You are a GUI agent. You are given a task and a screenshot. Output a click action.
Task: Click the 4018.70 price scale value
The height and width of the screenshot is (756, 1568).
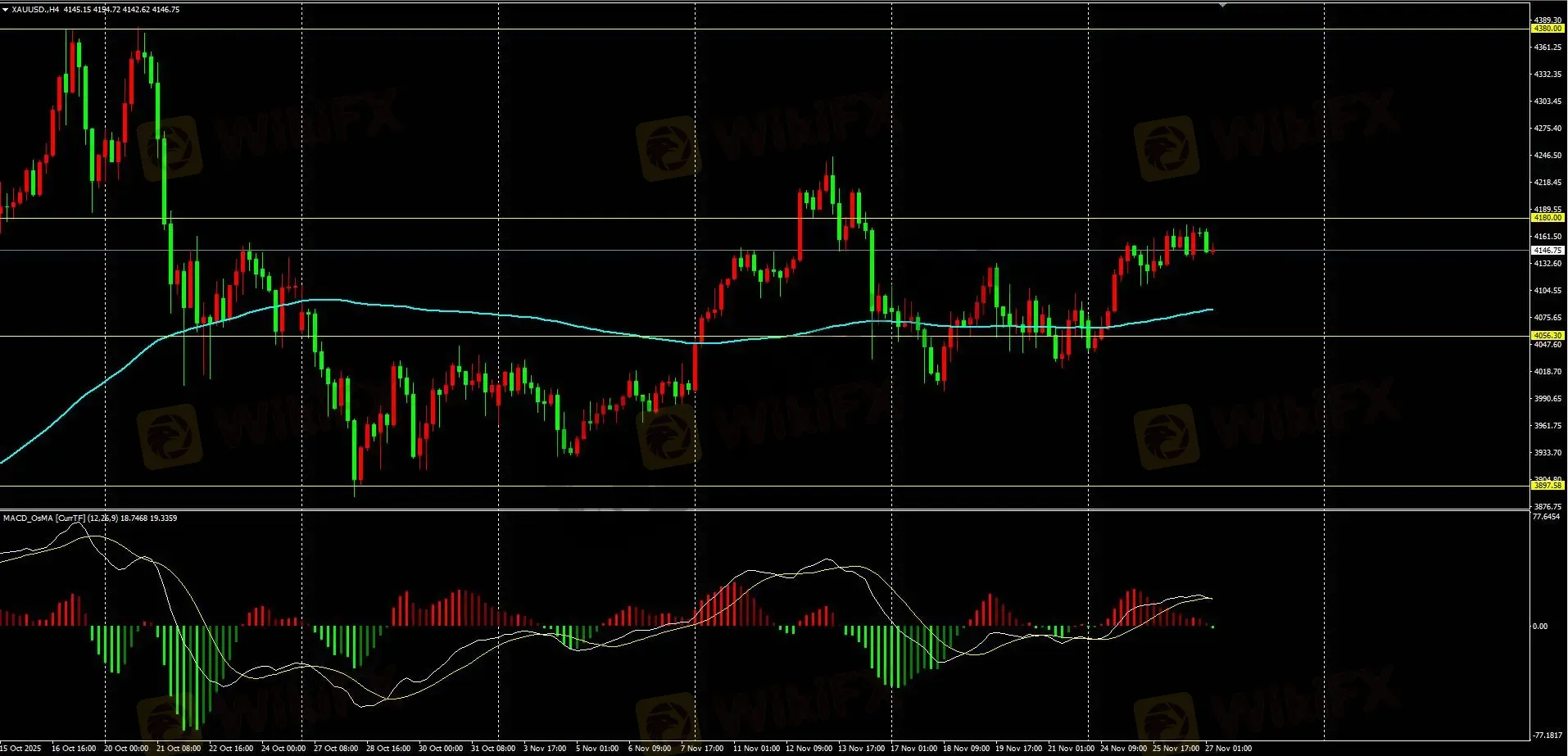coord(1548,372)
